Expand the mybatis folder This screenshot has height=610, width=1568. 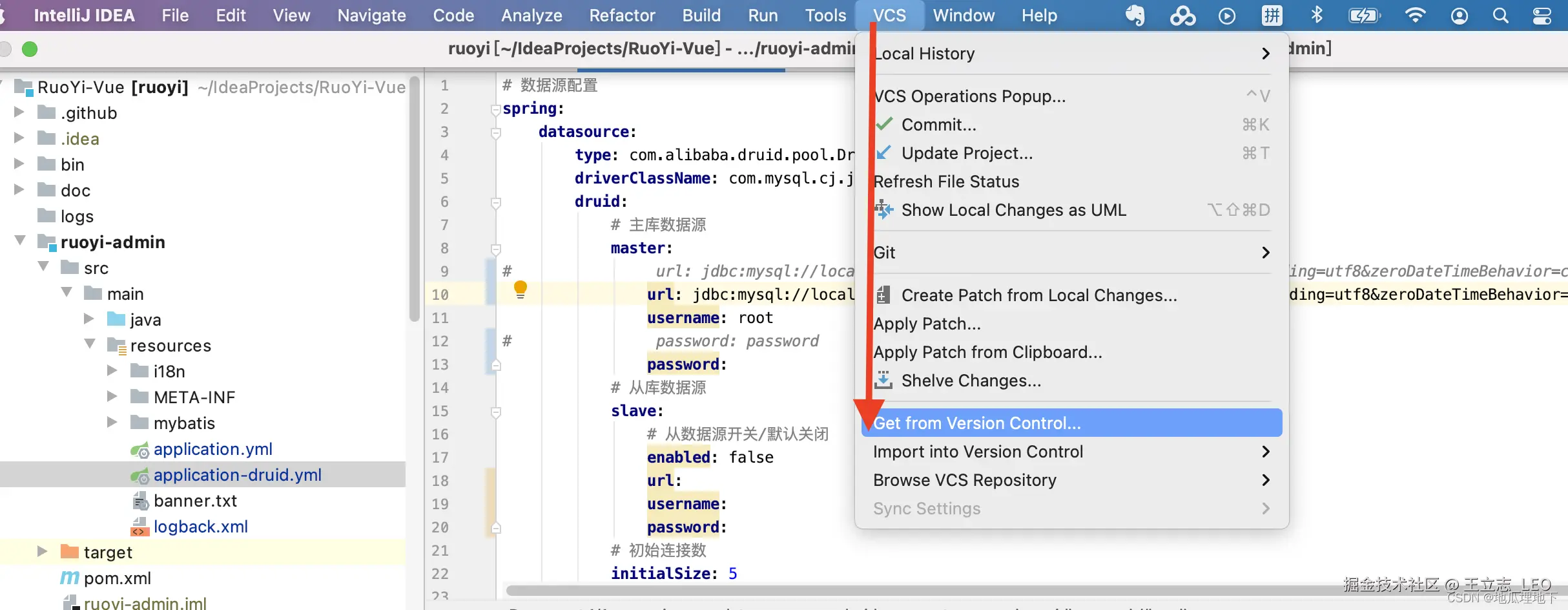click(112, 422)
